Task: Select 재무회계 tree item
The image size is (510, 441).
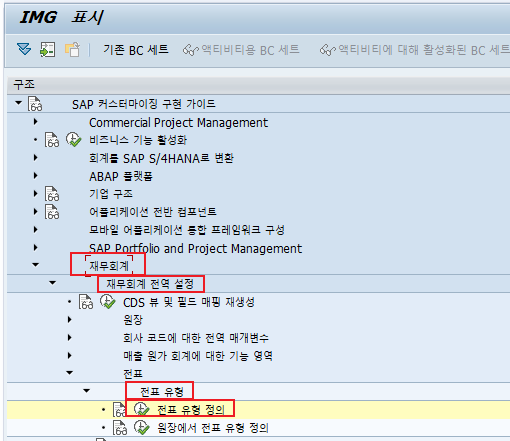Action: tap(109, 266)
